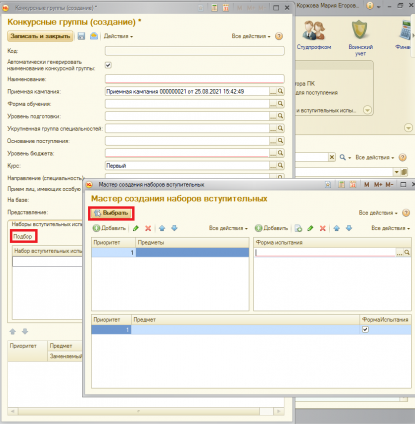This screenshot has height=424, width=415.
Task: Open calendar in Конкурсные группы title bar
Action: pos(226,7)
